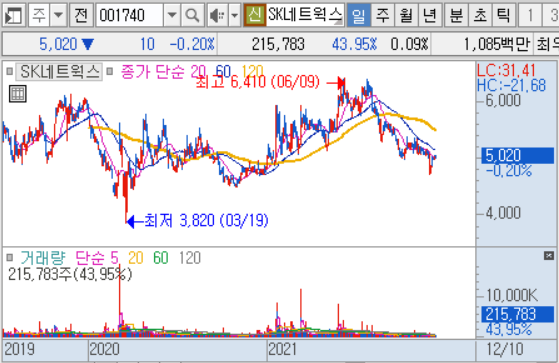Click volume value 215,783 in info bar
559x363 pixels.
(x=278, y=44)
